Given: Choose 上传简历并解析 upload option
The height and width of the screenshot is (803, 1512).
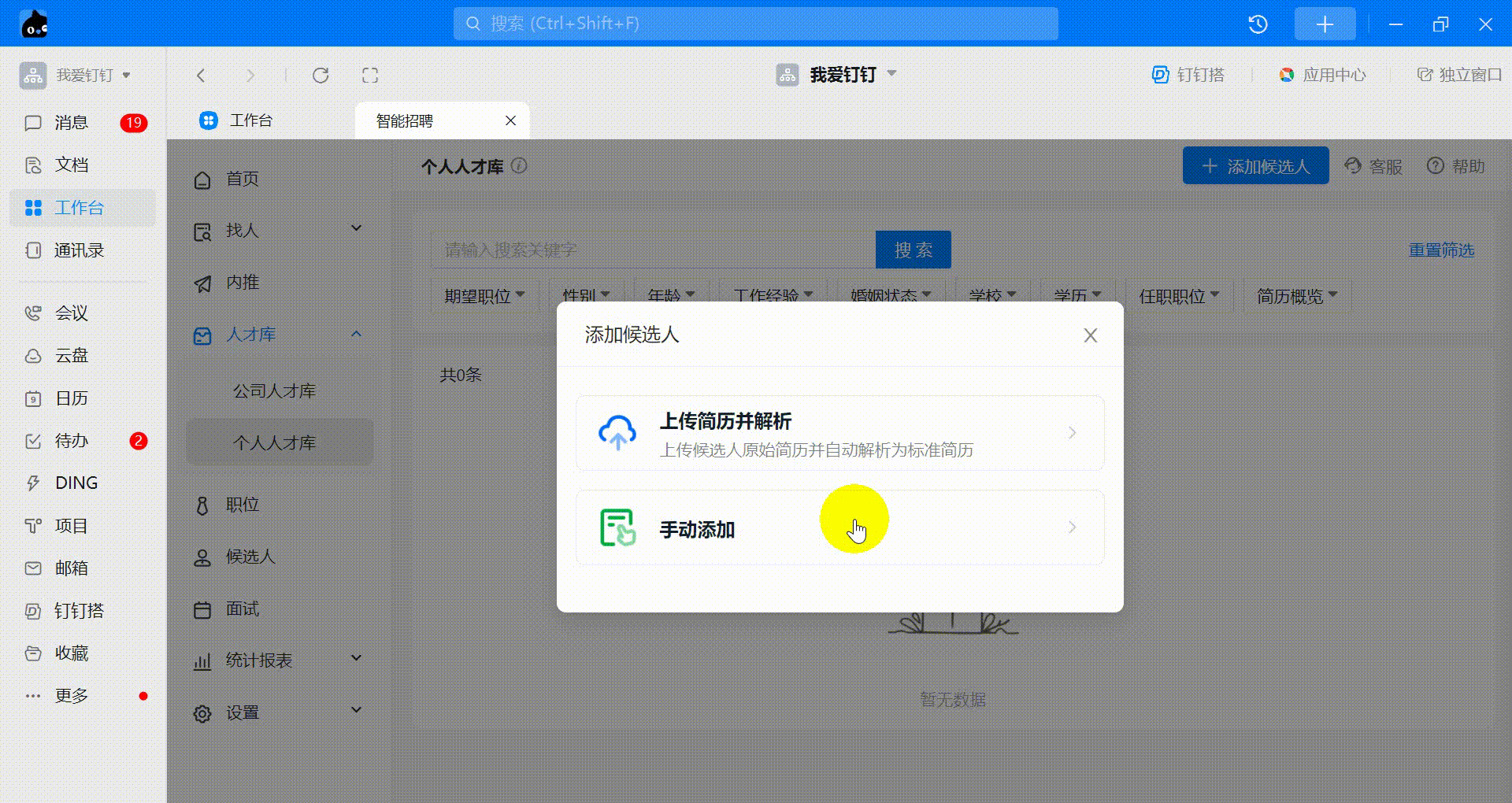Looking at the screenshot, I should click(839, 434).
